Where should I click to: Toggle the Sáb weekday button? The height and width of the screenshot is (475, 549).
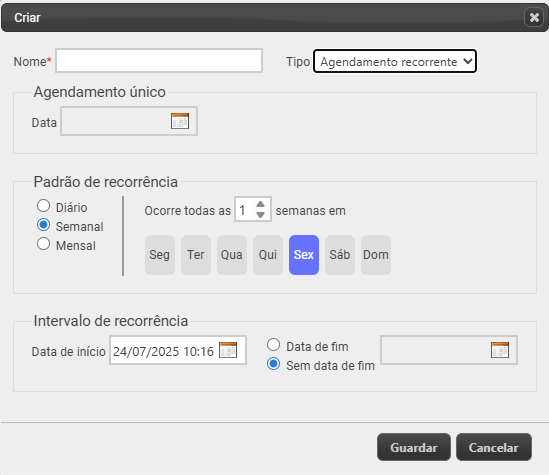point(340,255)
